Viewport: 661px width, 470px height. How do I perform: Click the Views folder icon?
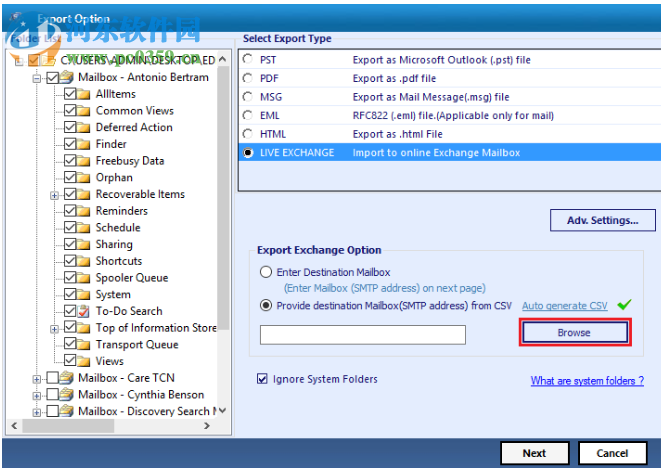click(x=83, y=361)
